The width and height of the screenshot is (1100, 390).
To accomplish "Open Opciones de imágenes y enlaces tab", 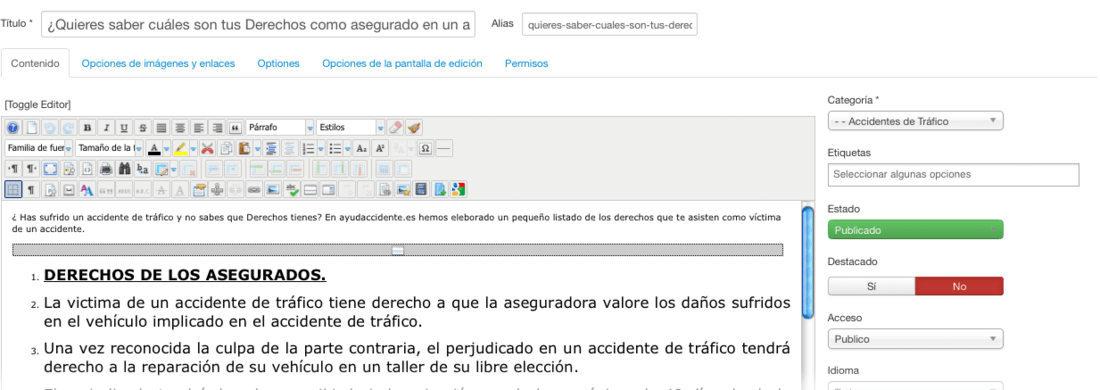I will pos(159,63).
